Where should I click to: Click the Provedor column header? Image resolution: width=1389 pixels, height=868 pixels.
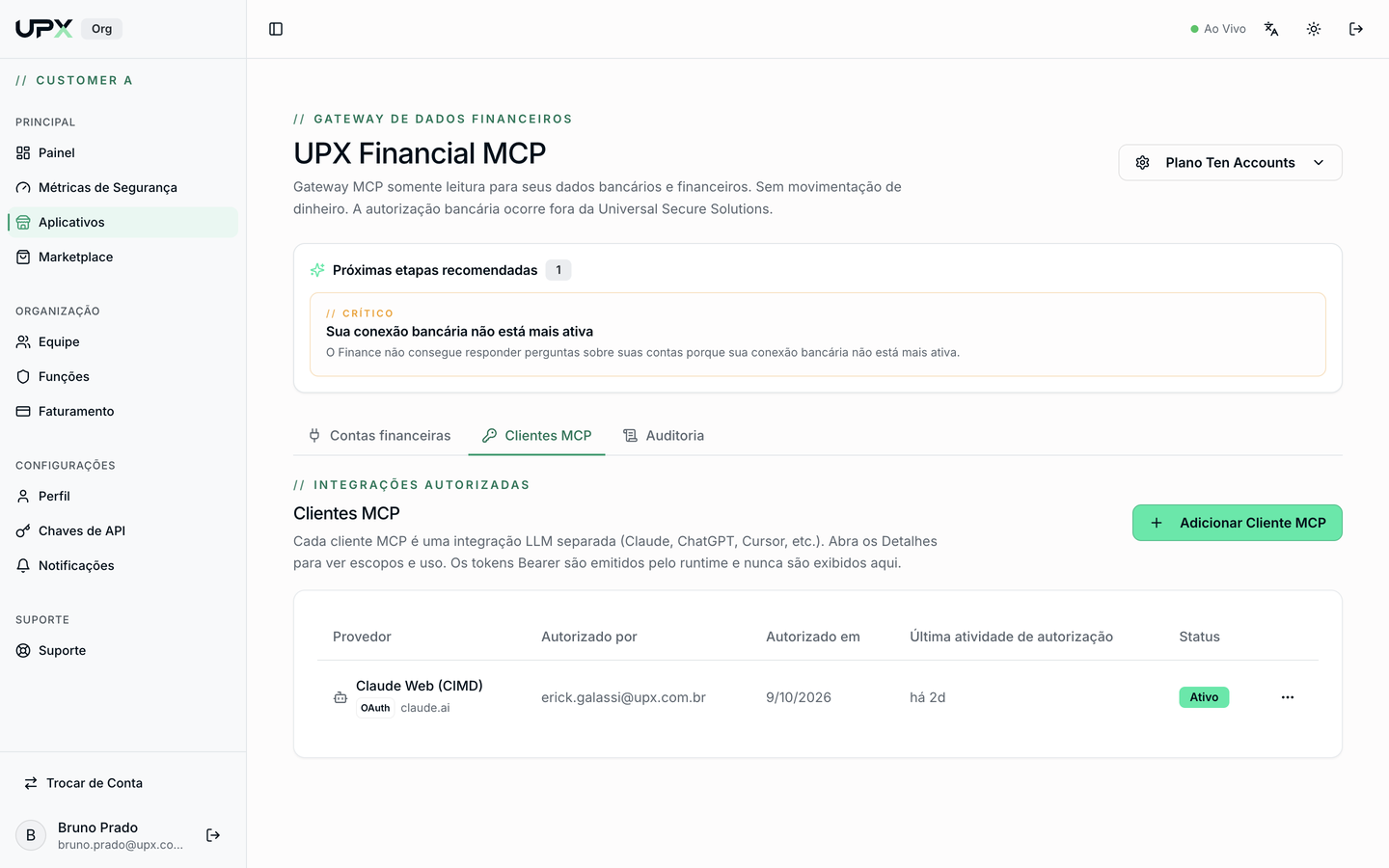click(x=362, y=637)
